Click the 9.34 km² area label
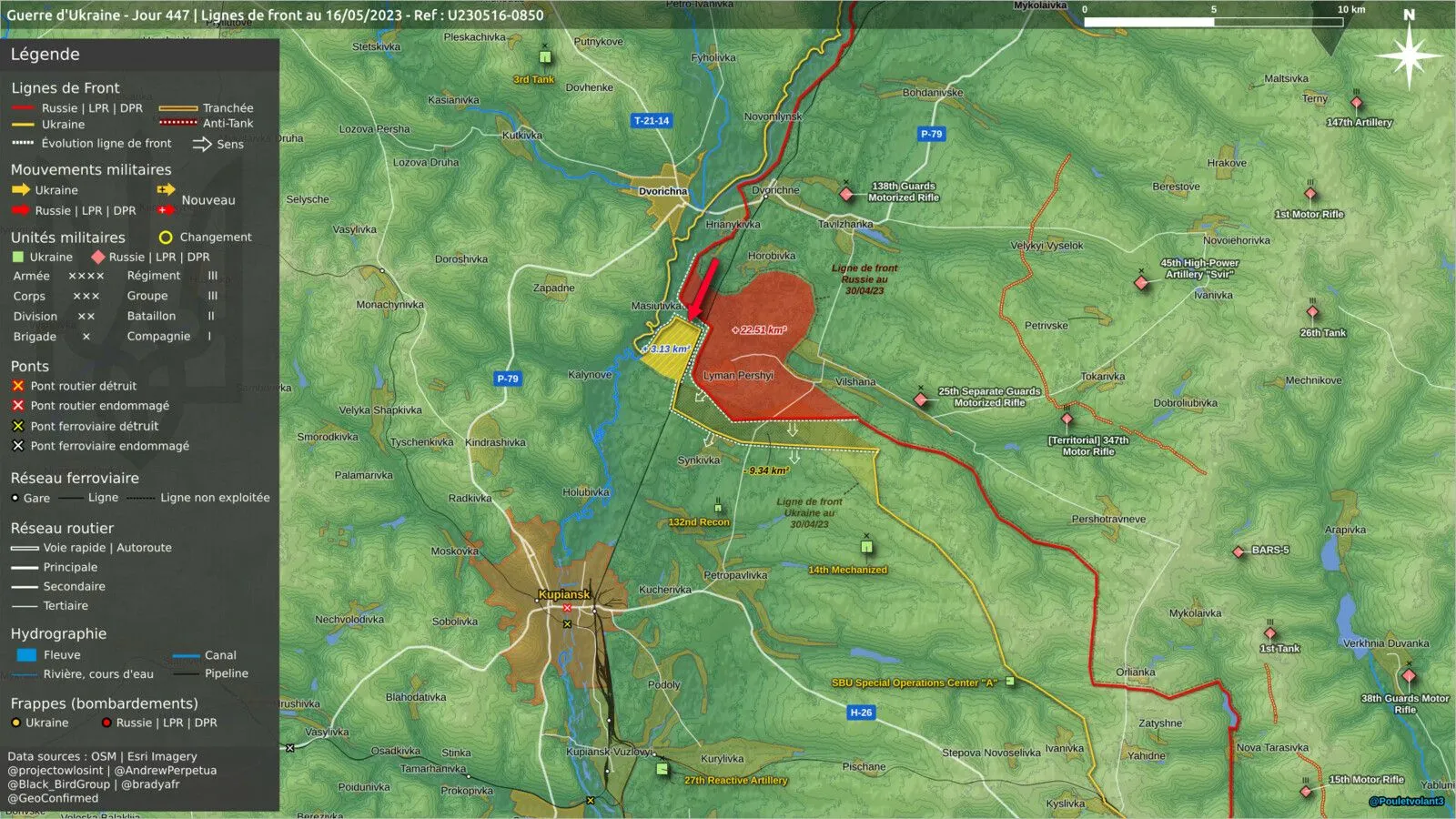The image size is (1456, 819). coord(768,471)
